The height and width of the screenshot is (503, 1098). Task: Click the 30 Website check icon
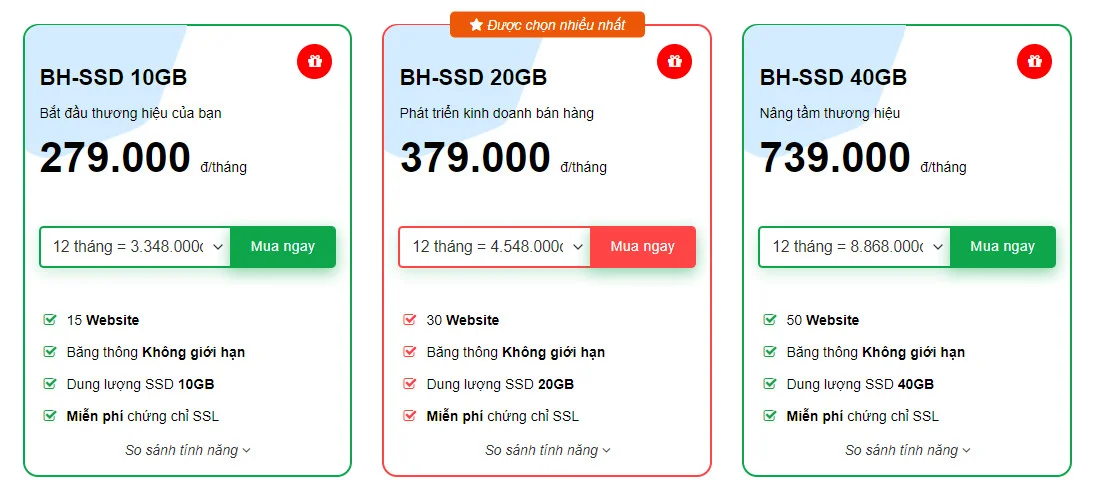[409, 320]
